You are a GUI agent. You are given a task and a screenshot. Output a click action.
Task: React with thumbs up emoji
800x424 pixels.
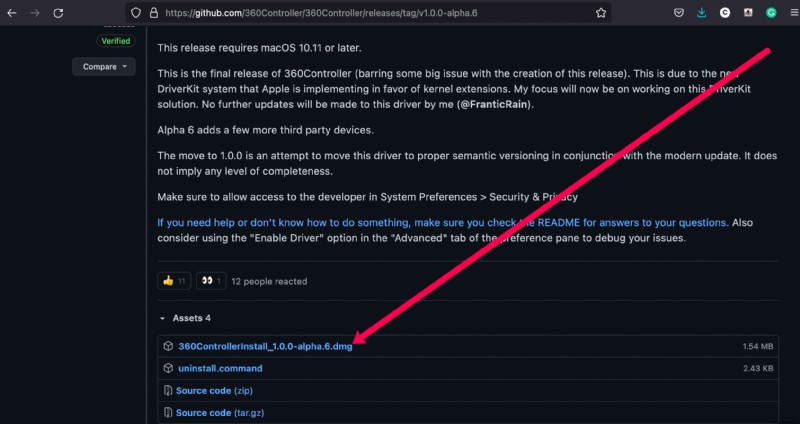tap(174, 281)
